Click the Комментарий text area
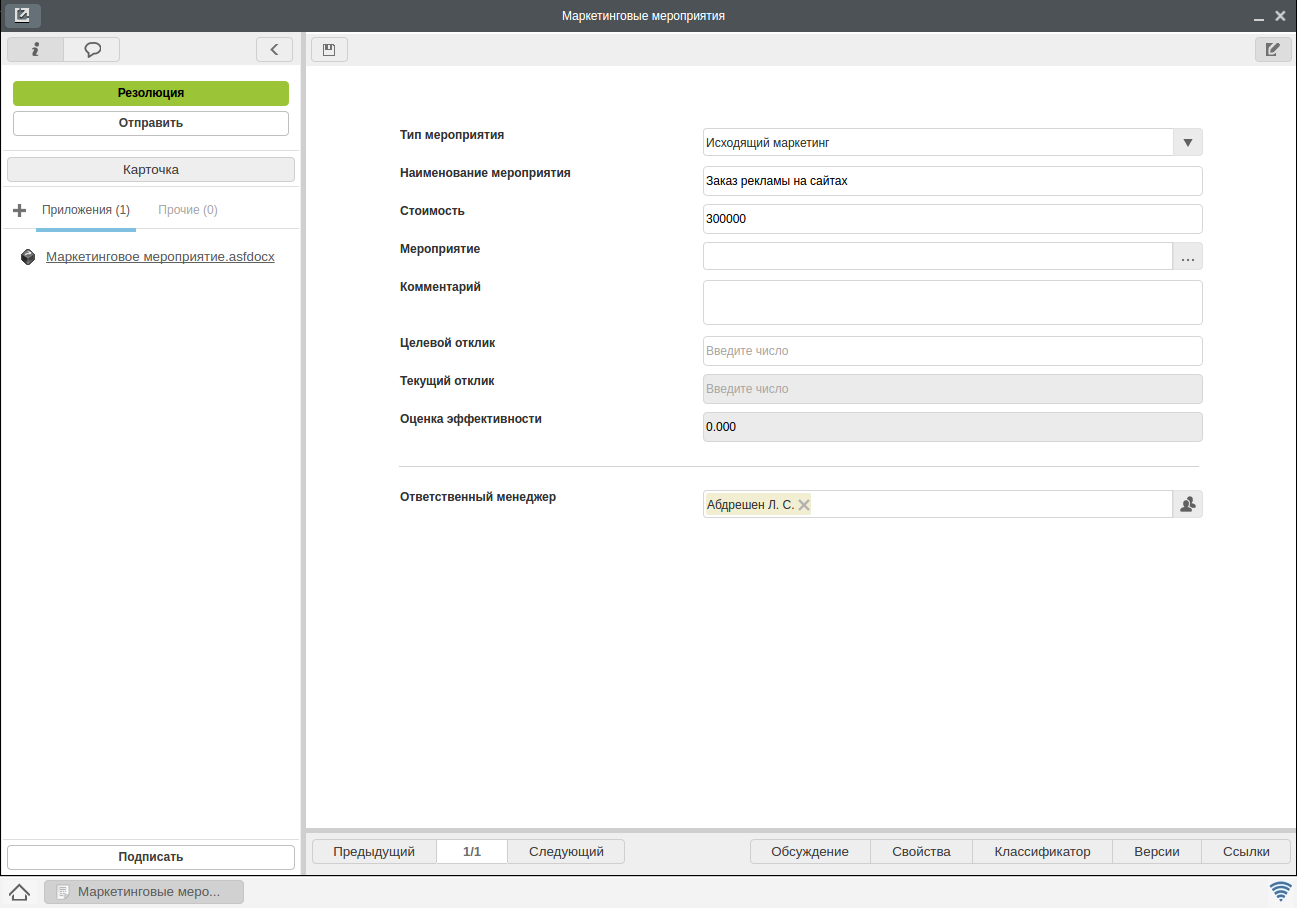The image size is (1297, 908). [953, 302]
